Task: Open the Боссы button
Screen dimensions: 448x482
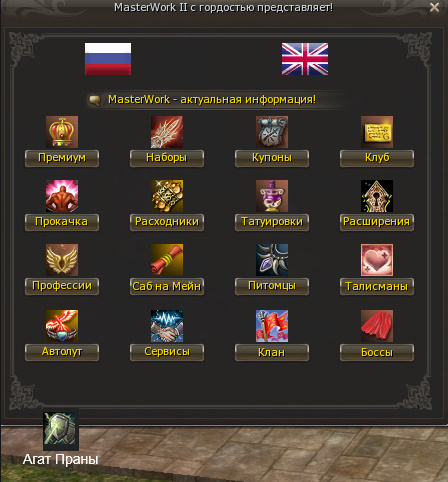Action: click(x=377, y=352)
